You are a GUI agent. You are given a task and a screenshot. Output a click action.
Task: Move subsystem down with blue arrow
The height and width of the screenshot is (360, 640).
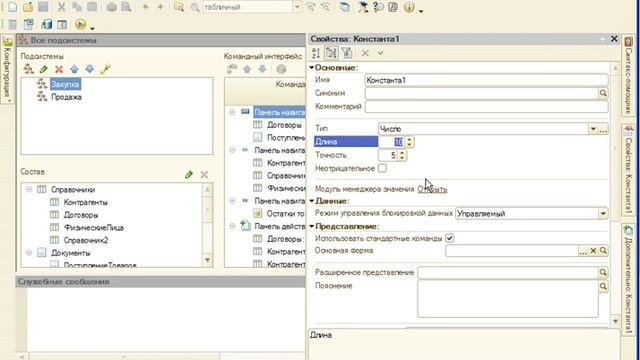[x=89, y=69]
